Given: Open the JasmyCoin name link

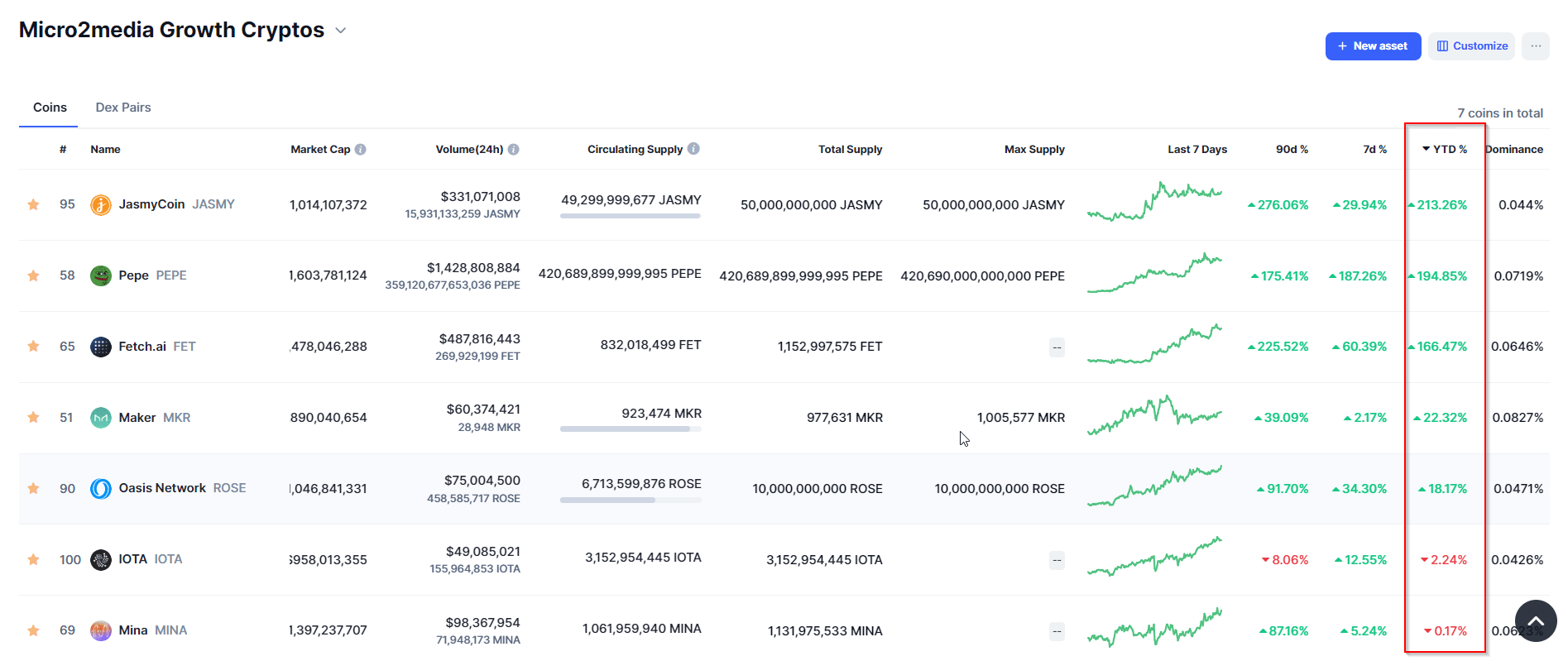Looking at the screenshot, I should [x=151, y=204].
